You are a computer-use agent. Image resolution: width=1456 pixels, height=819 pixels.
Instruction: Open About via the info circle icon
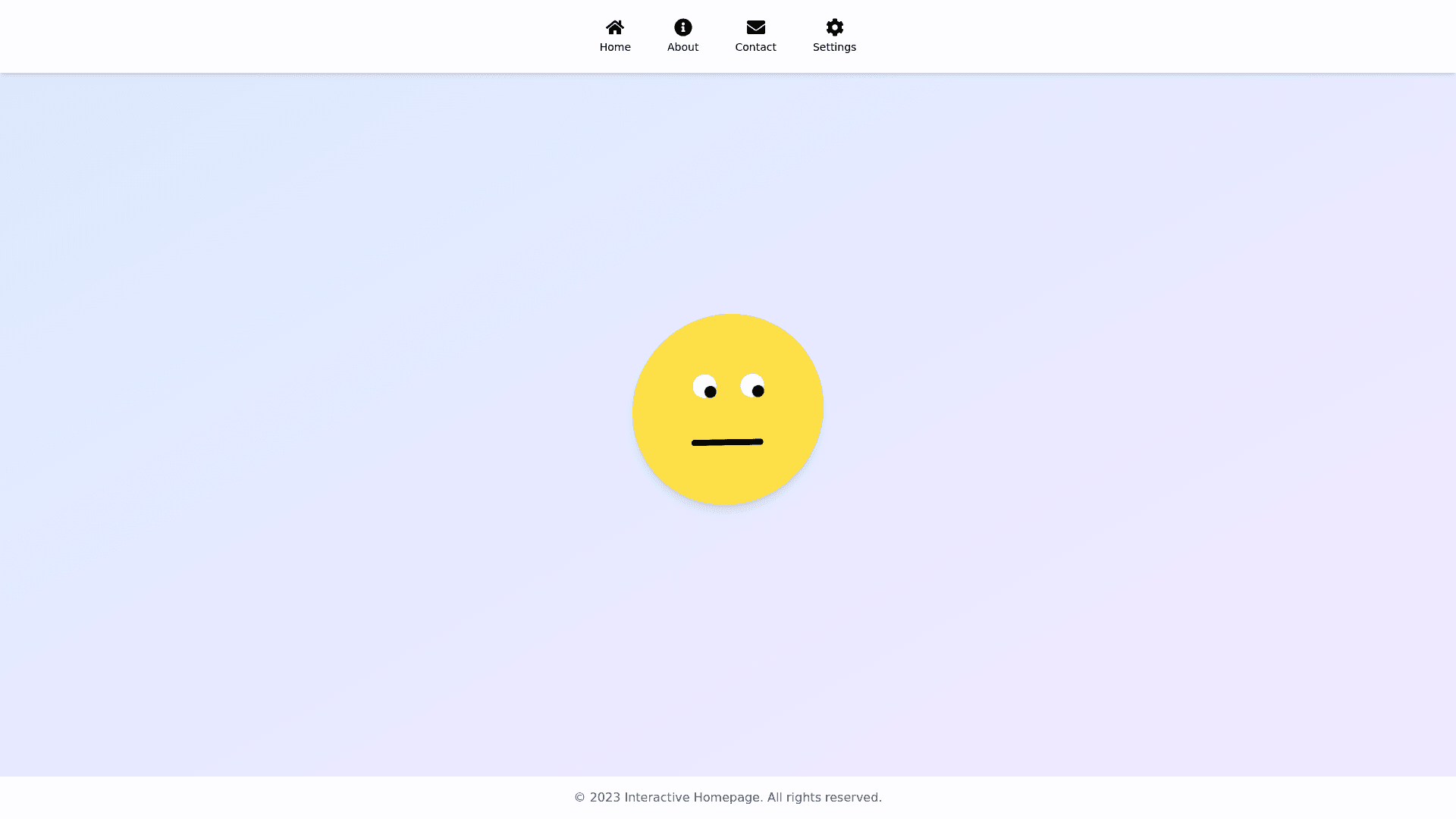(x=682, y=27)
